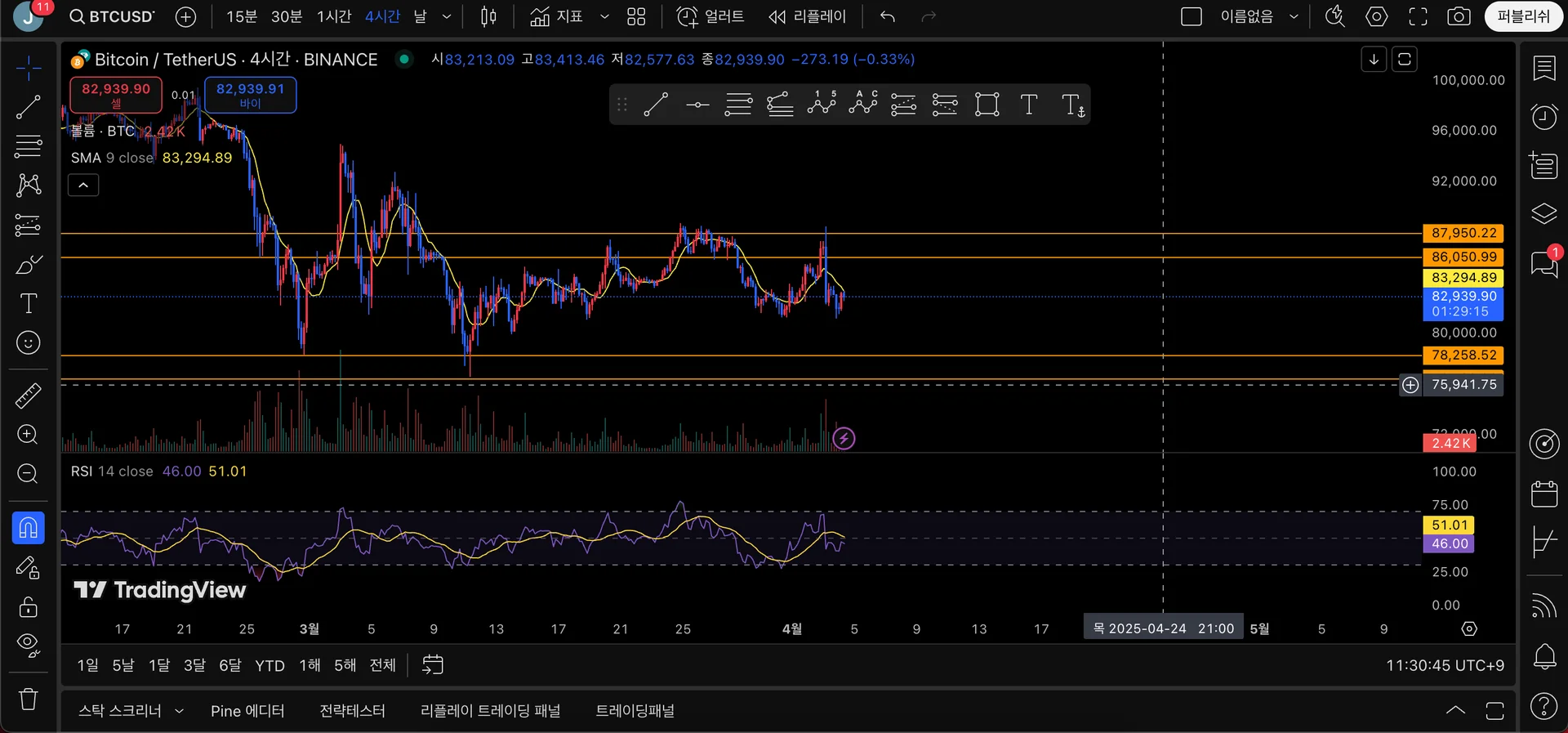Enter fullscreen mode
This screenshot has height=733, width=1568.
[x=1419, y=16]
